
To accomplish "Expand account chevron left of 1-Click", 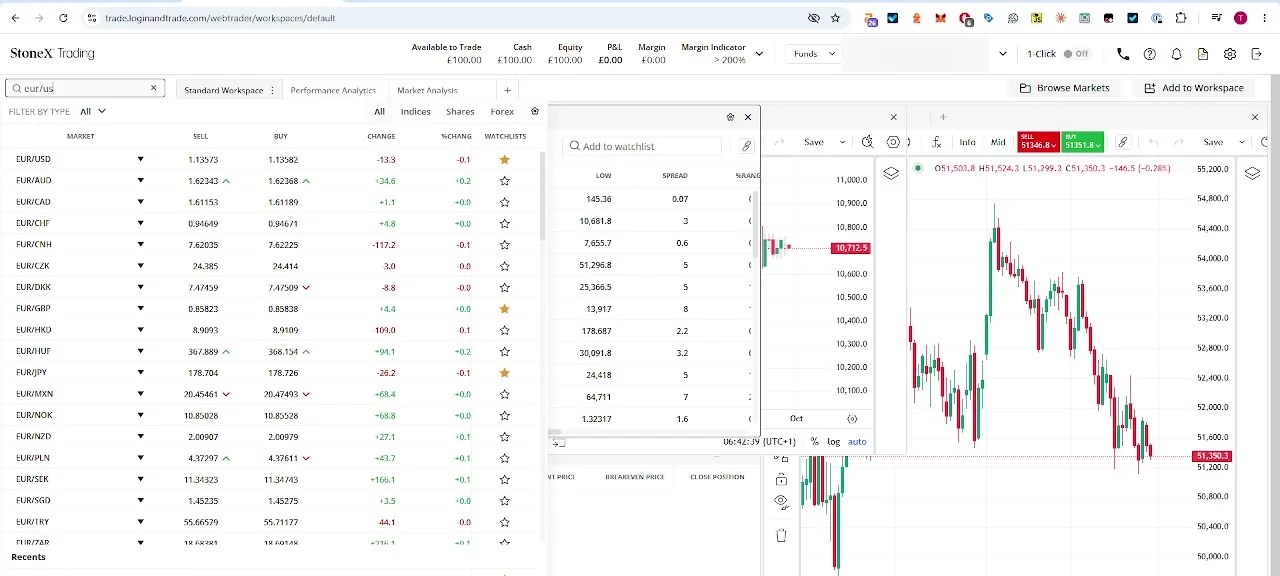I will click(x=1003, y=54).
